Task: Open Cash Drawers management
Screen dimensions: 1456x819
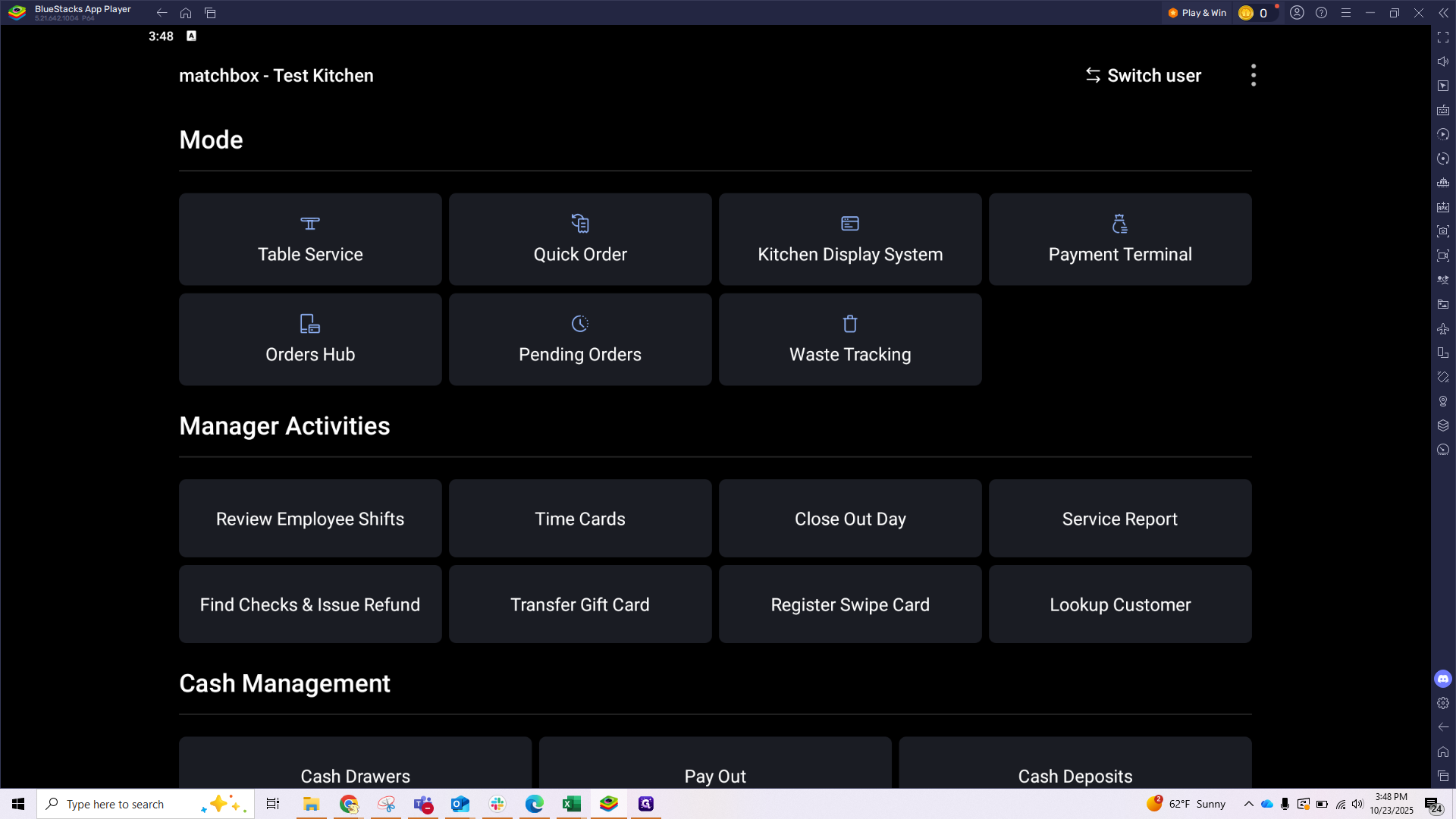Action: (355, 766)
